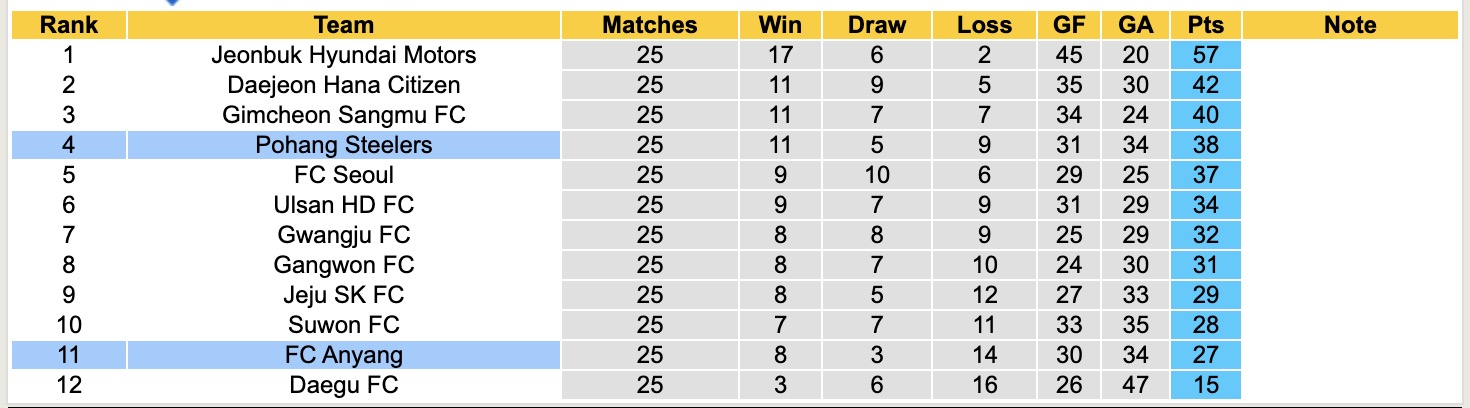This screenshot has height=408, width=1470.
Task: Click the Team column header
Action: [343, 26]
